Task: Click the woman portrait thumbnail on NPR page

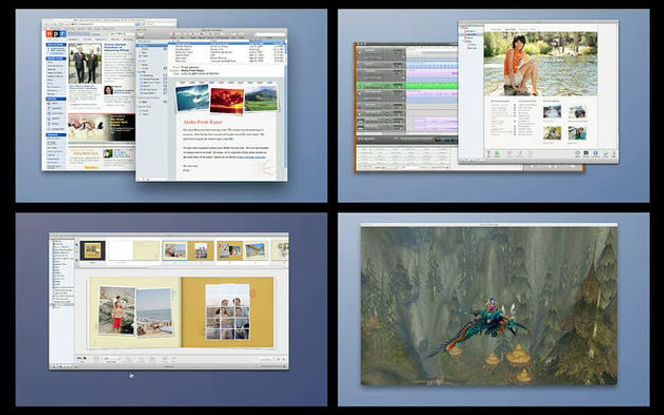Action: click(108, 90)
